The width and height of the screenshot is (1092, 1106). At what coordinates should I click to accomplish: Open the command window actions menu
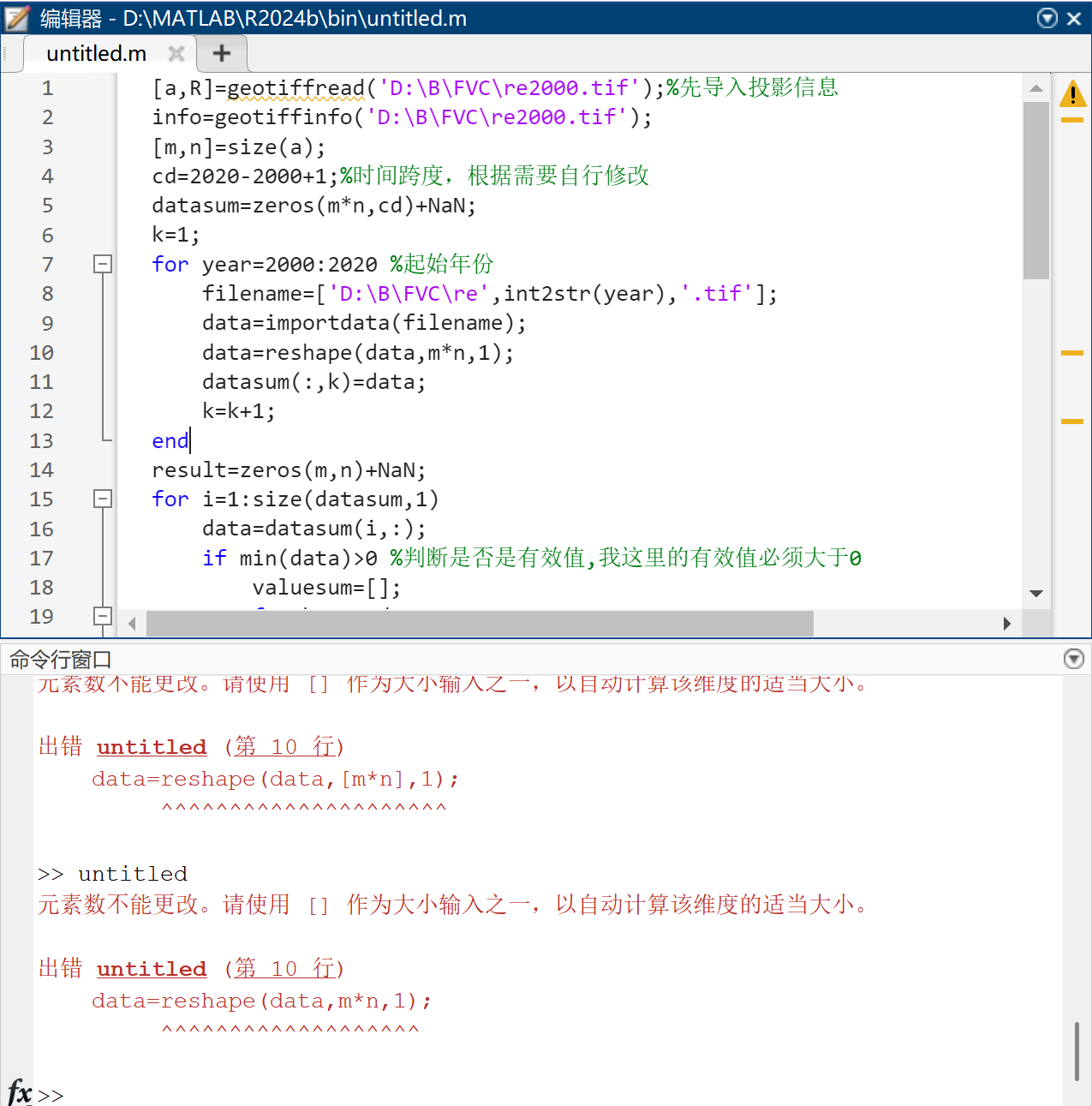point(1073,659)
